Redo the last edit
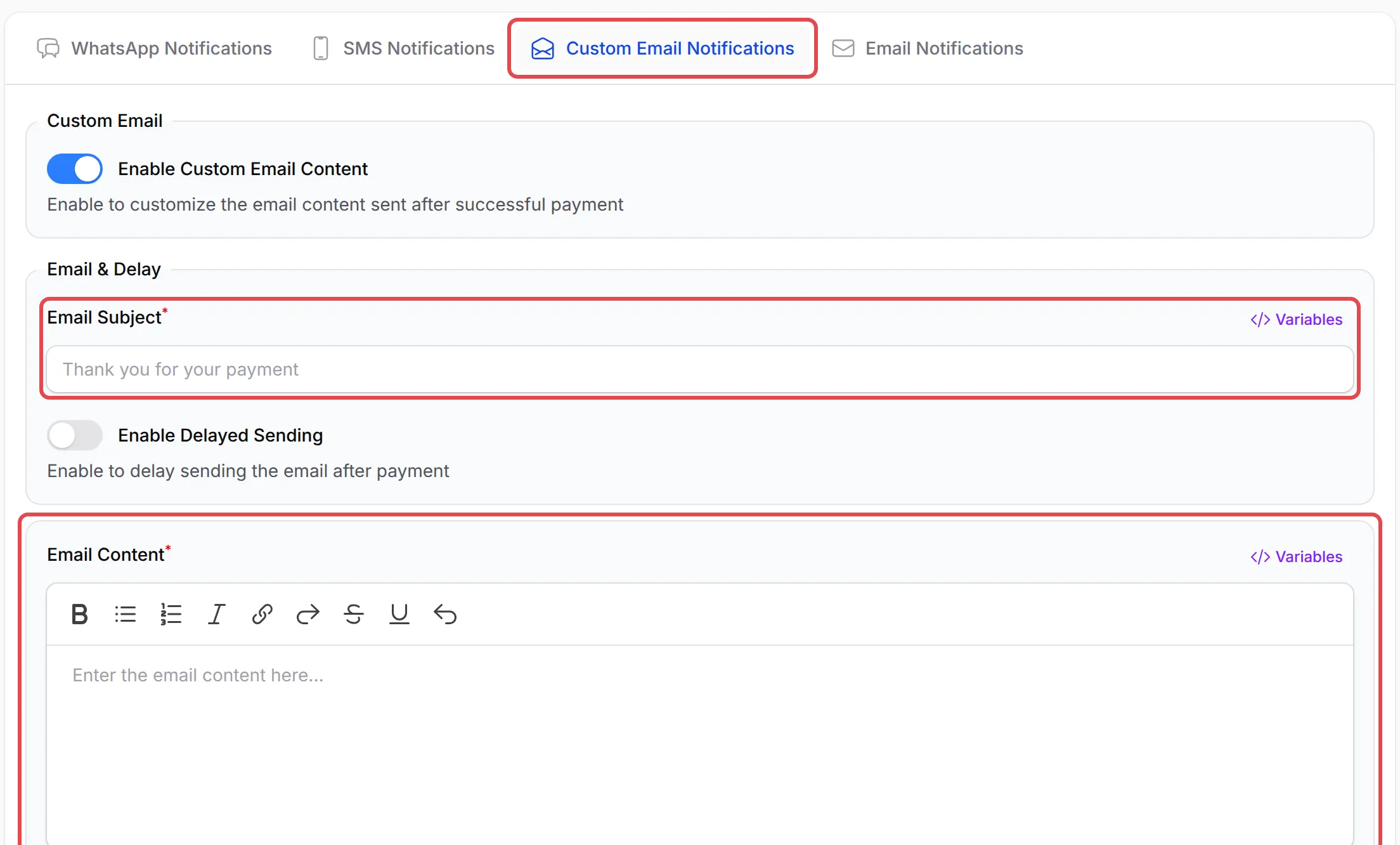 click(308, 614)
